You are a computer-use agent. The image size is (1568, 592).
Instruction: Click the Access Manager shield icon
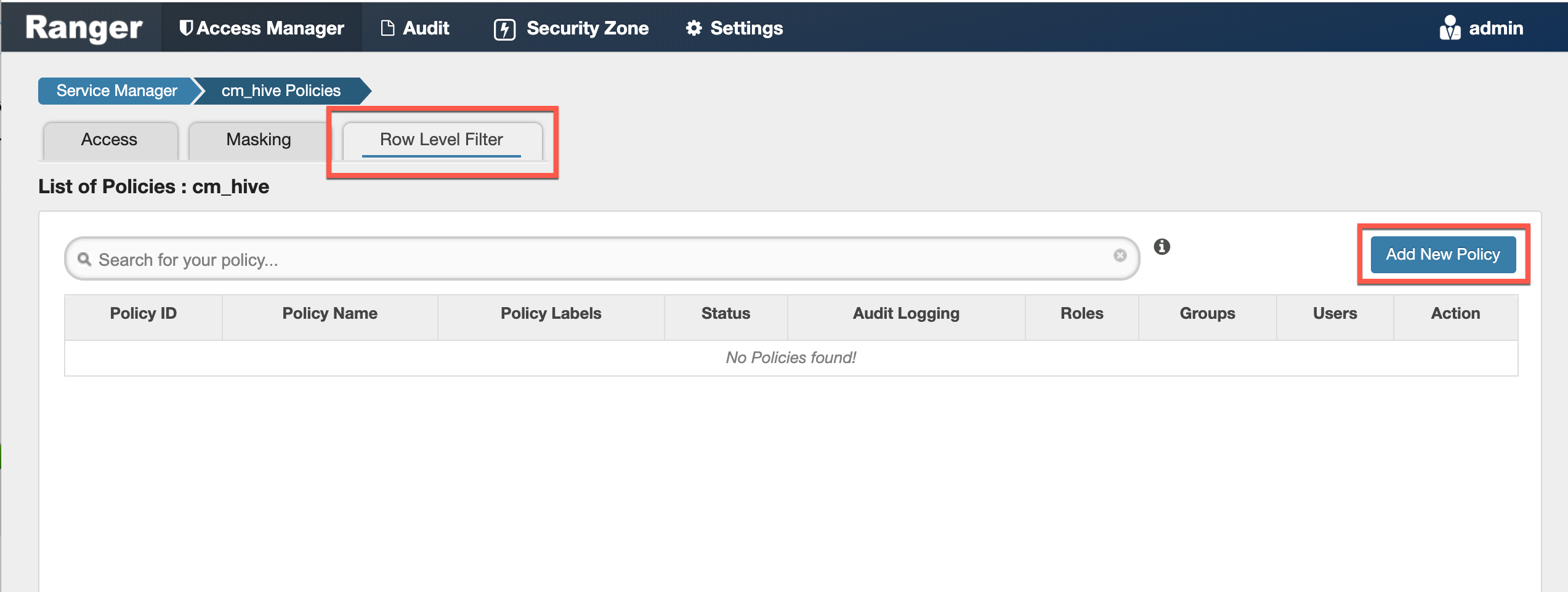(x=185, y=28)
